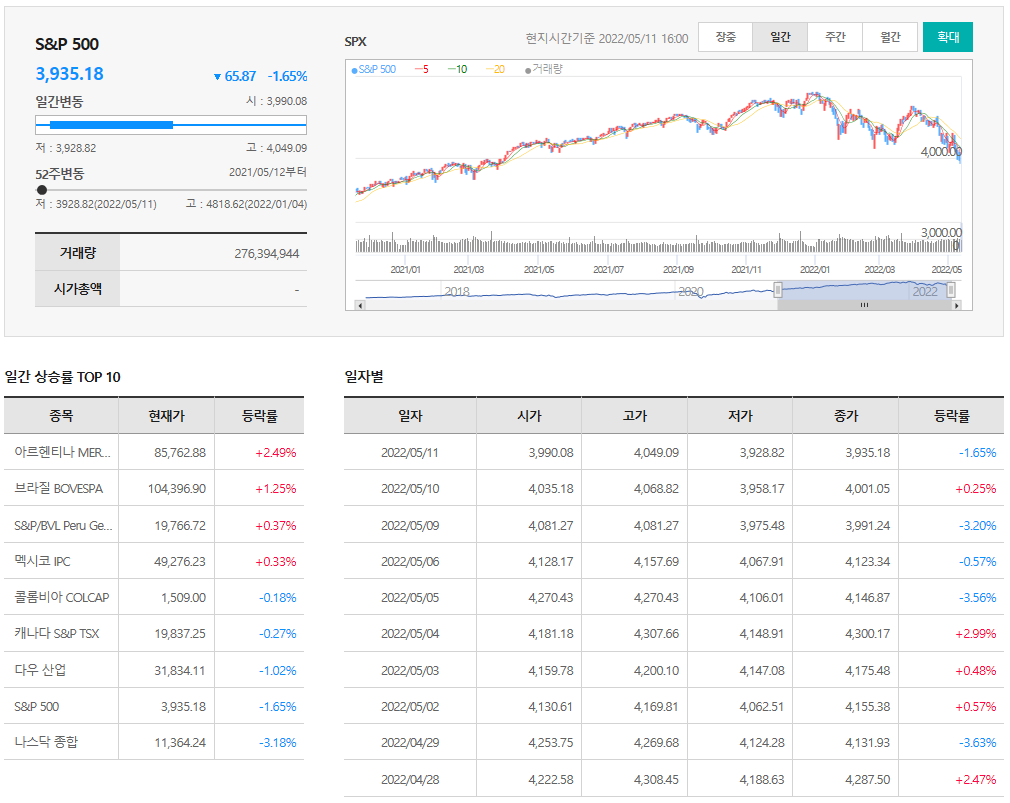Select the 2022/04/29 date cell
Viewport: 1010px width, 803px height.
pos(410,742)
